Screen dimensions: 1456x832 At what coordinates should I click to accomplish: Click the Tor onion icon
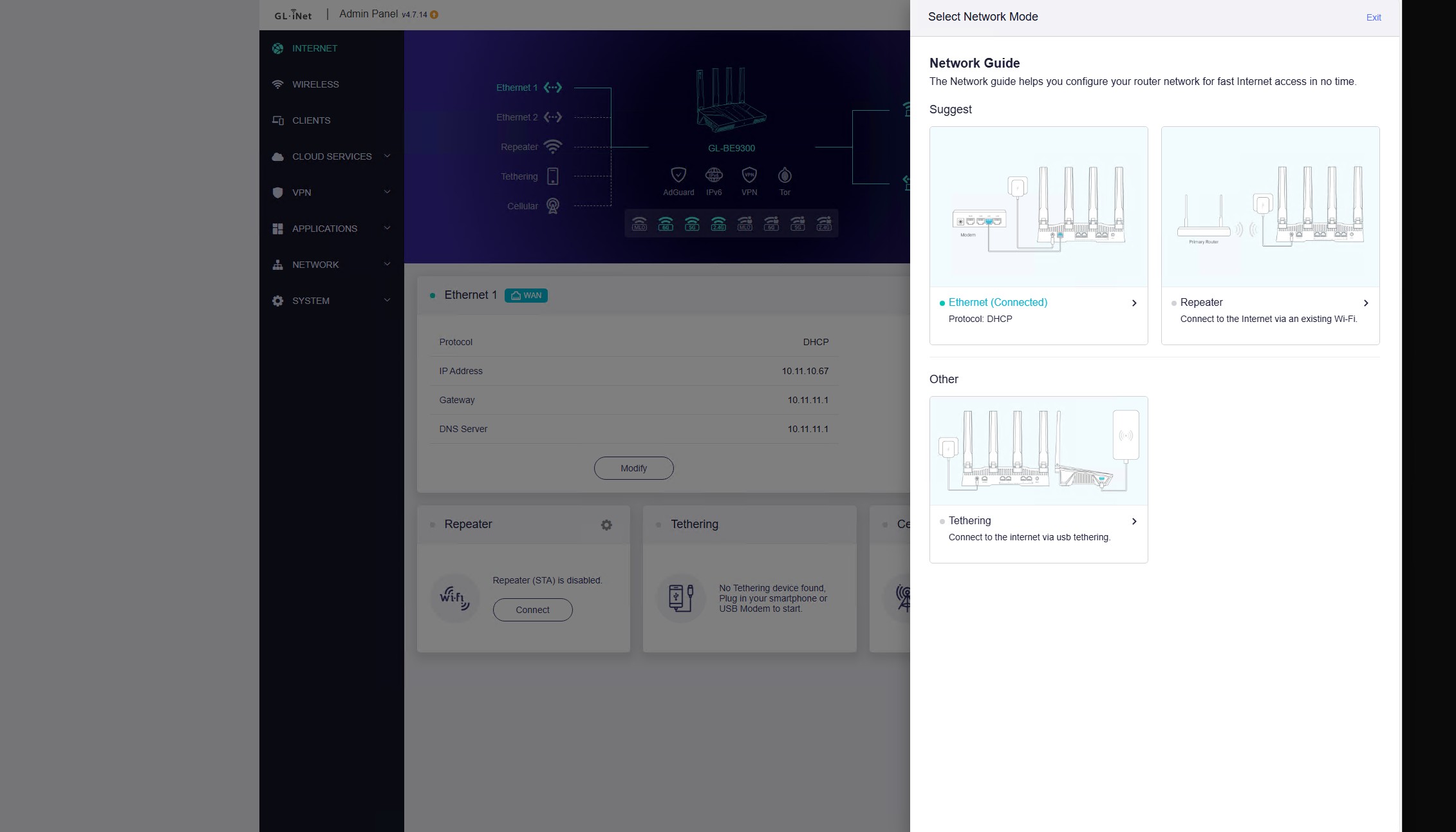click(785, 175)
